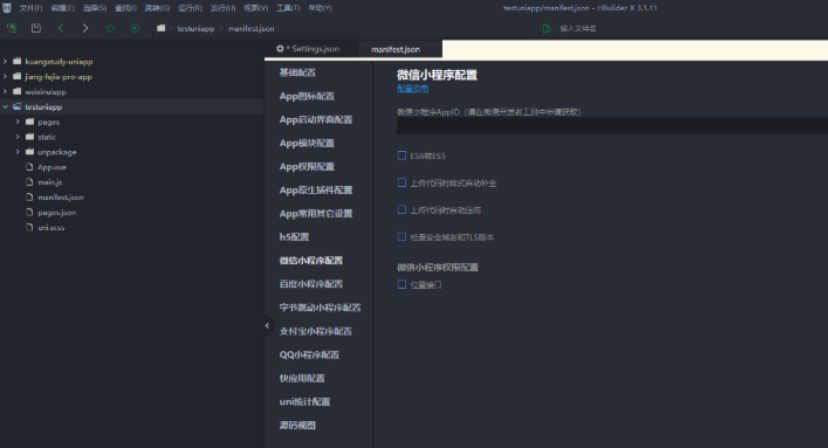Open the 快应用配置 section

(x=302, y=378)
